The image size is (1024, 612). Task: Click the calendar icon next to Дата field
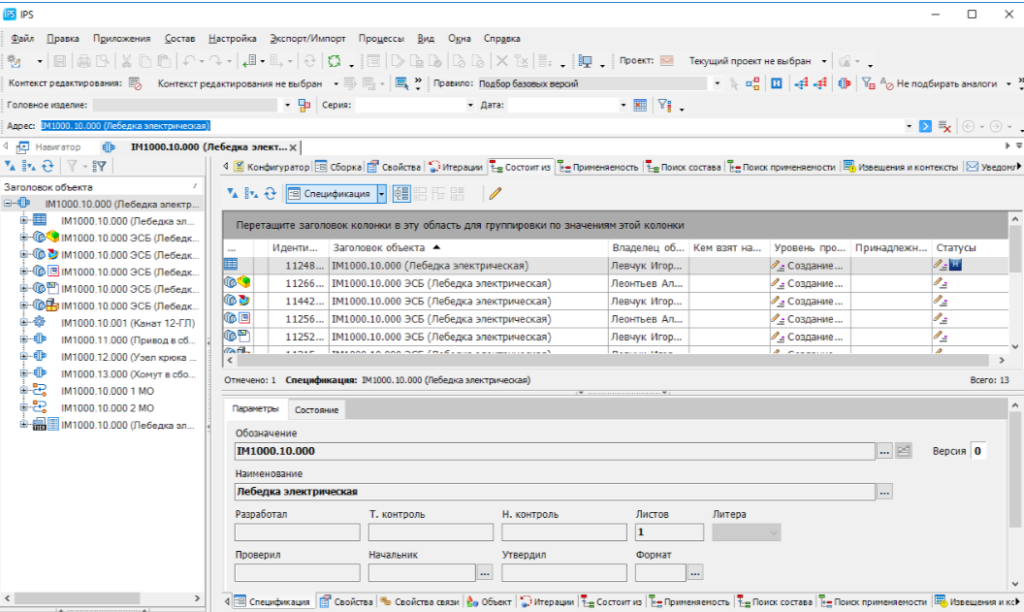tap(641, 105)
